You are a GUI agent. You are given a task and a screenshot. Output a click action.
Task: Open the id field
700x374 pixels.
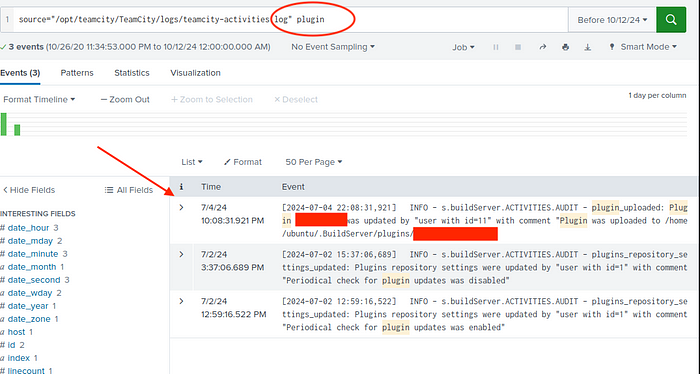click(x=11, y=345)
